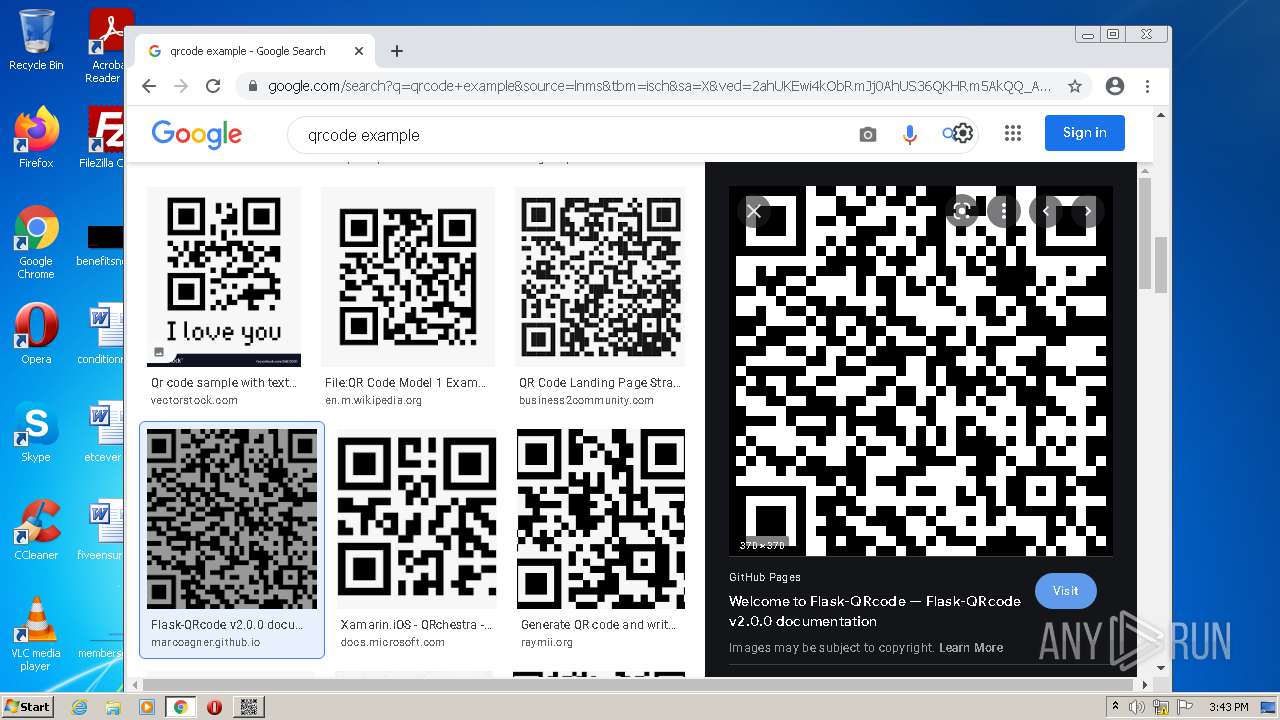Open the Flask-QRcode documentation title link
This screenshot has width=1280, height=720.
tap(875, 611)
